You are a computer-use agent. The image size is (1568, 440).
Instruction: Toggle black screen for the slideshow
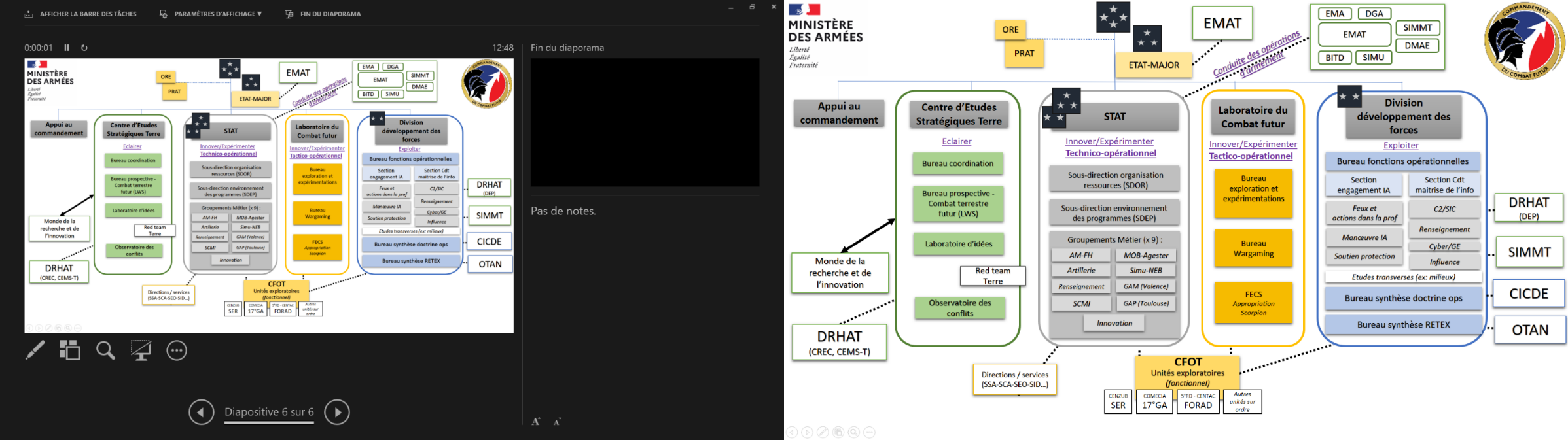click(x=141, y=350)
